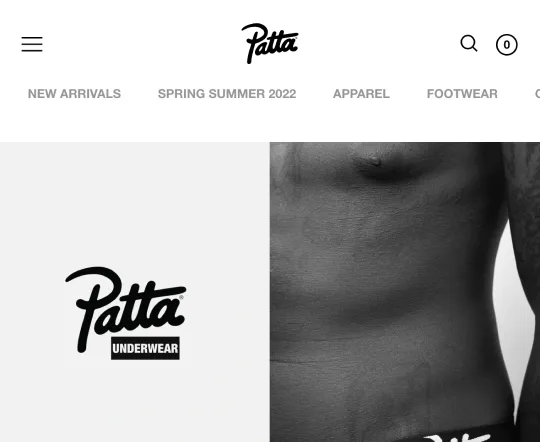Click the light gray Patta Underwear banner panel
This screenshot has width=540, height=442.
coord(135,292)
